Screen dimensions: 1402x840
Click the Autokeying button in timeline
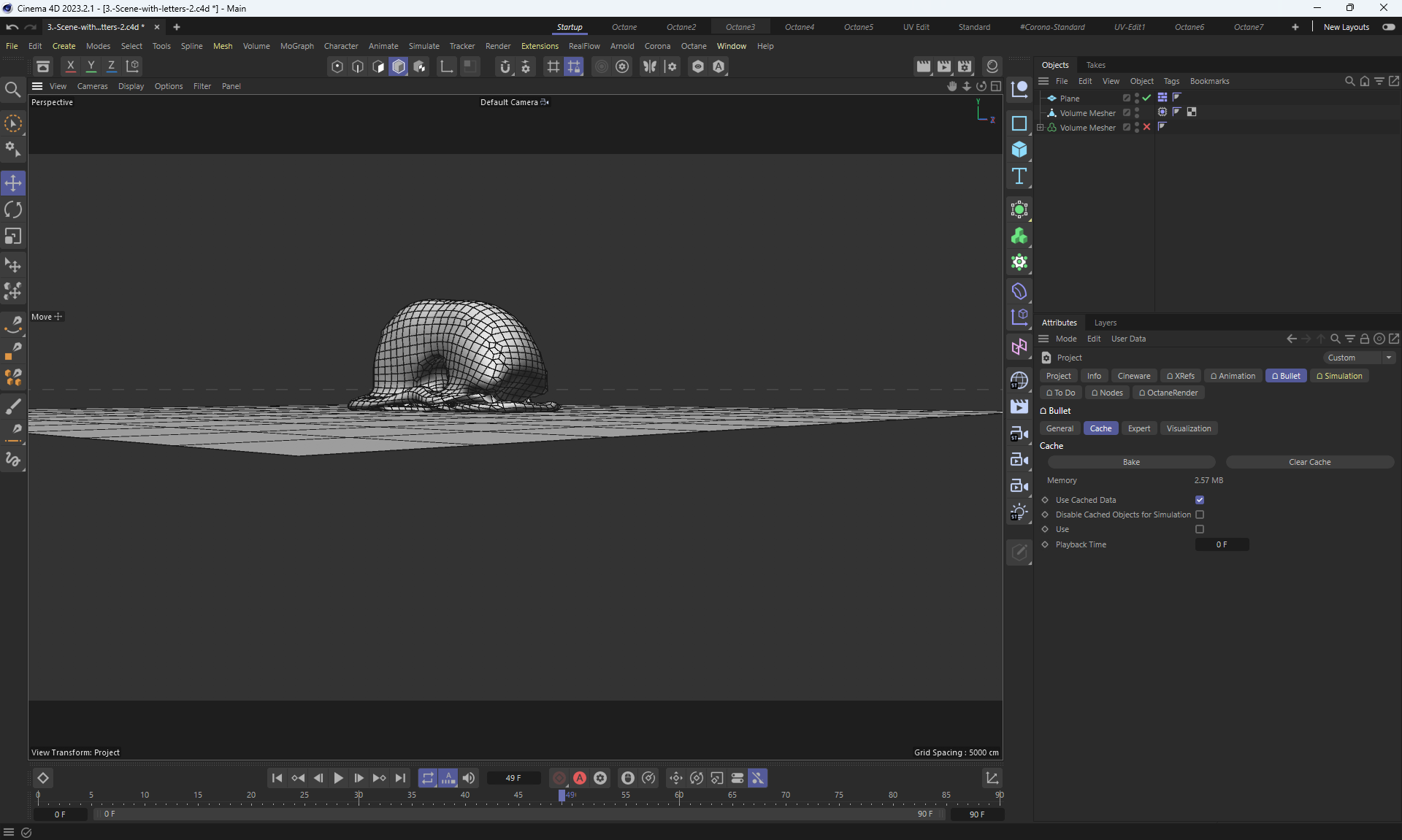click(580, 778)
